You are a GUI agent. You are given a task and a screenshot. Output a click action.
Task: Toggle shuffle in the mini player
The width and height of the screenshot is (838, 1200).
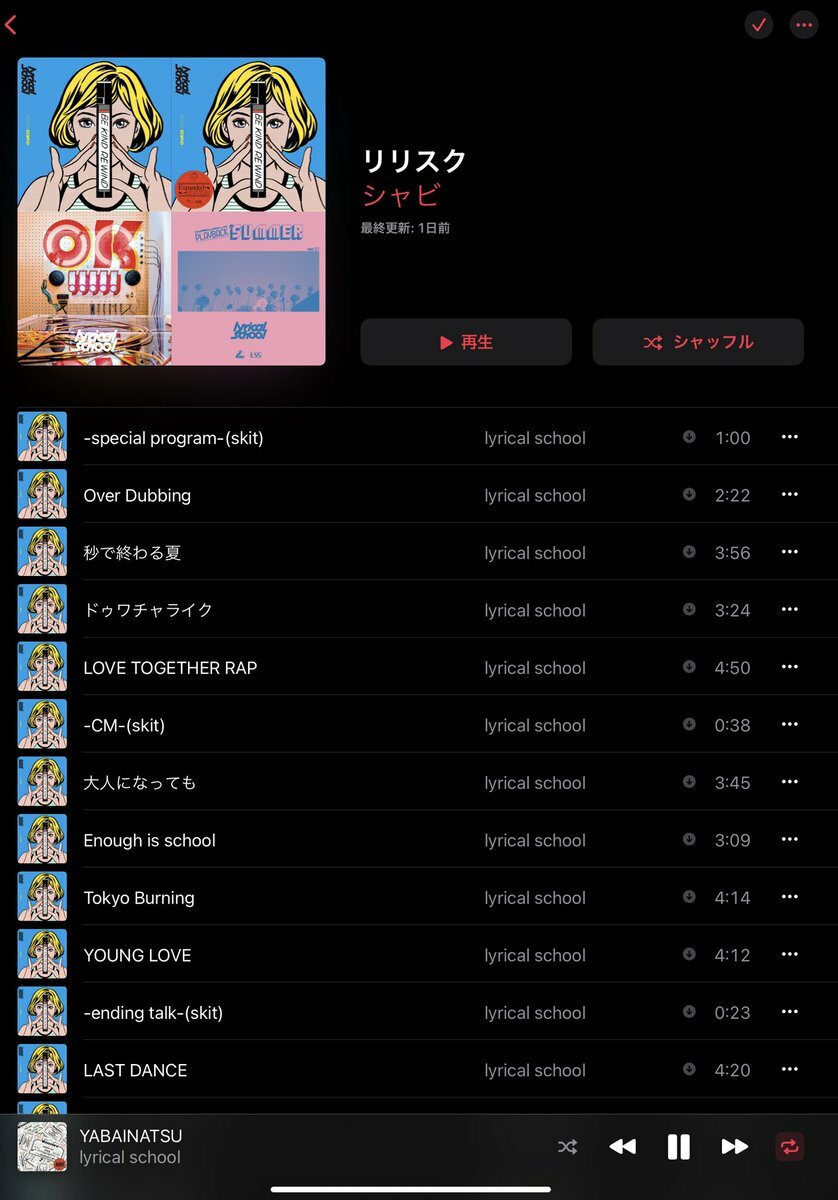[567, 1147]
